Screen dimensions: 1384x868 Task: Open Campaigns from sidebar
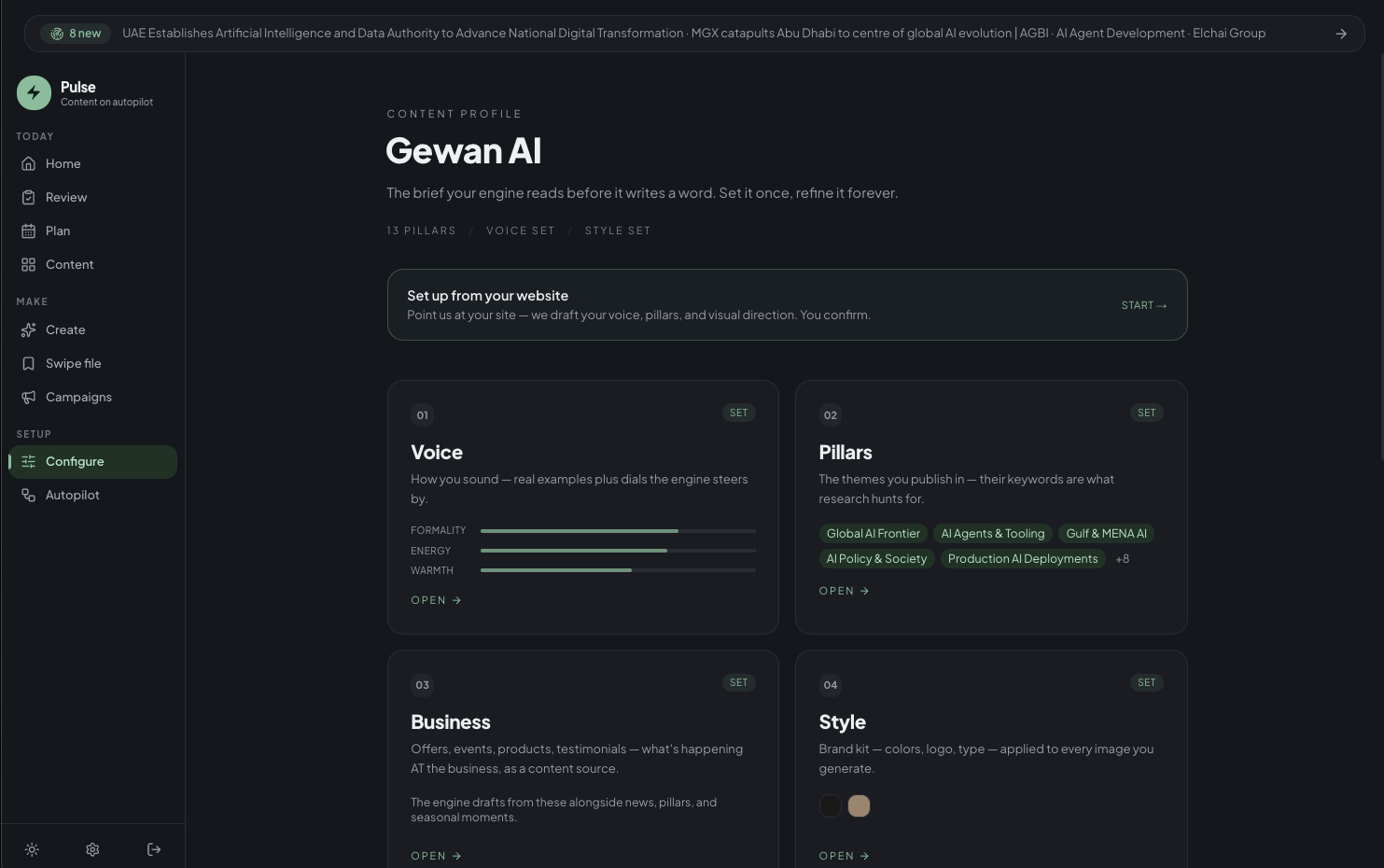(x=92, y=397)
